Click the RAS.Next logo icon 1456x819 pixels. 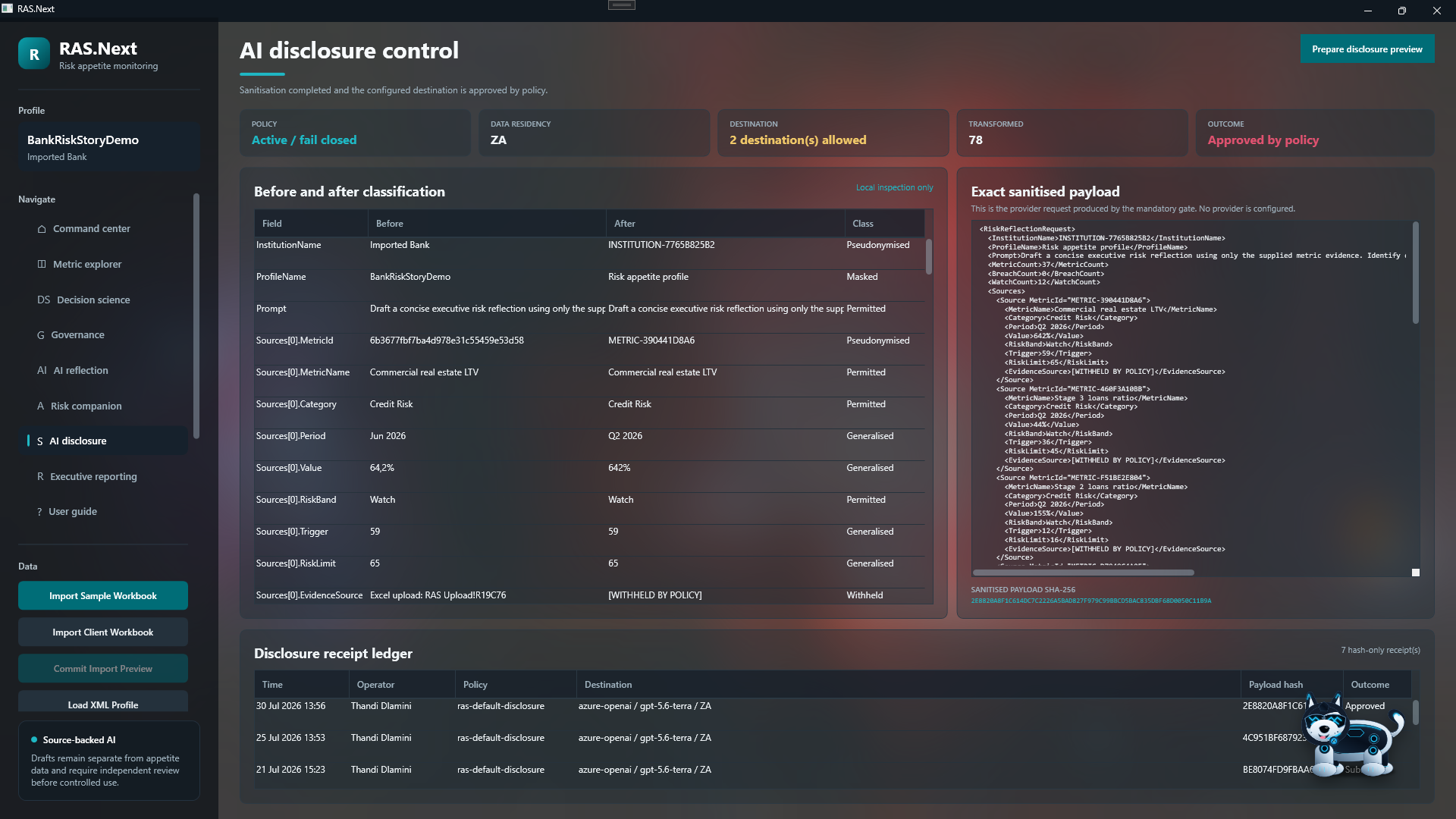pos(34,54)
